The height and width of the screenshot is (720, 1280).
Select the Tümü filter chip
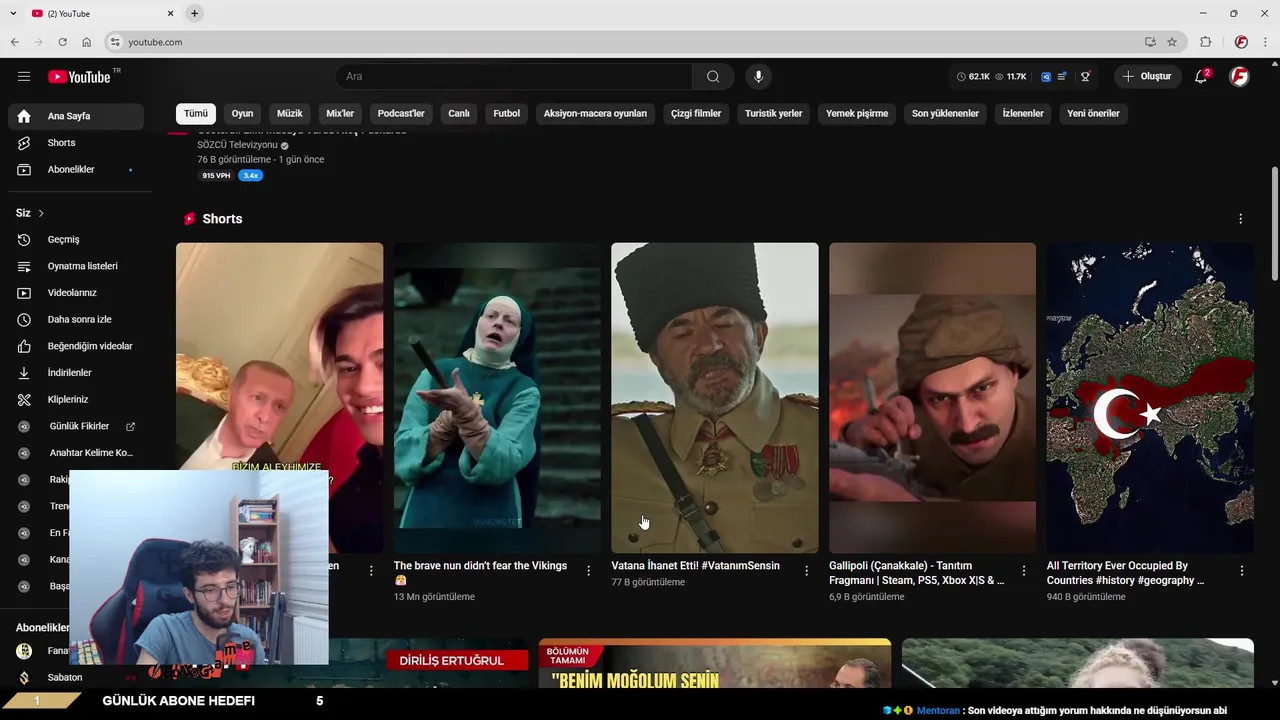tap(196, 114)
